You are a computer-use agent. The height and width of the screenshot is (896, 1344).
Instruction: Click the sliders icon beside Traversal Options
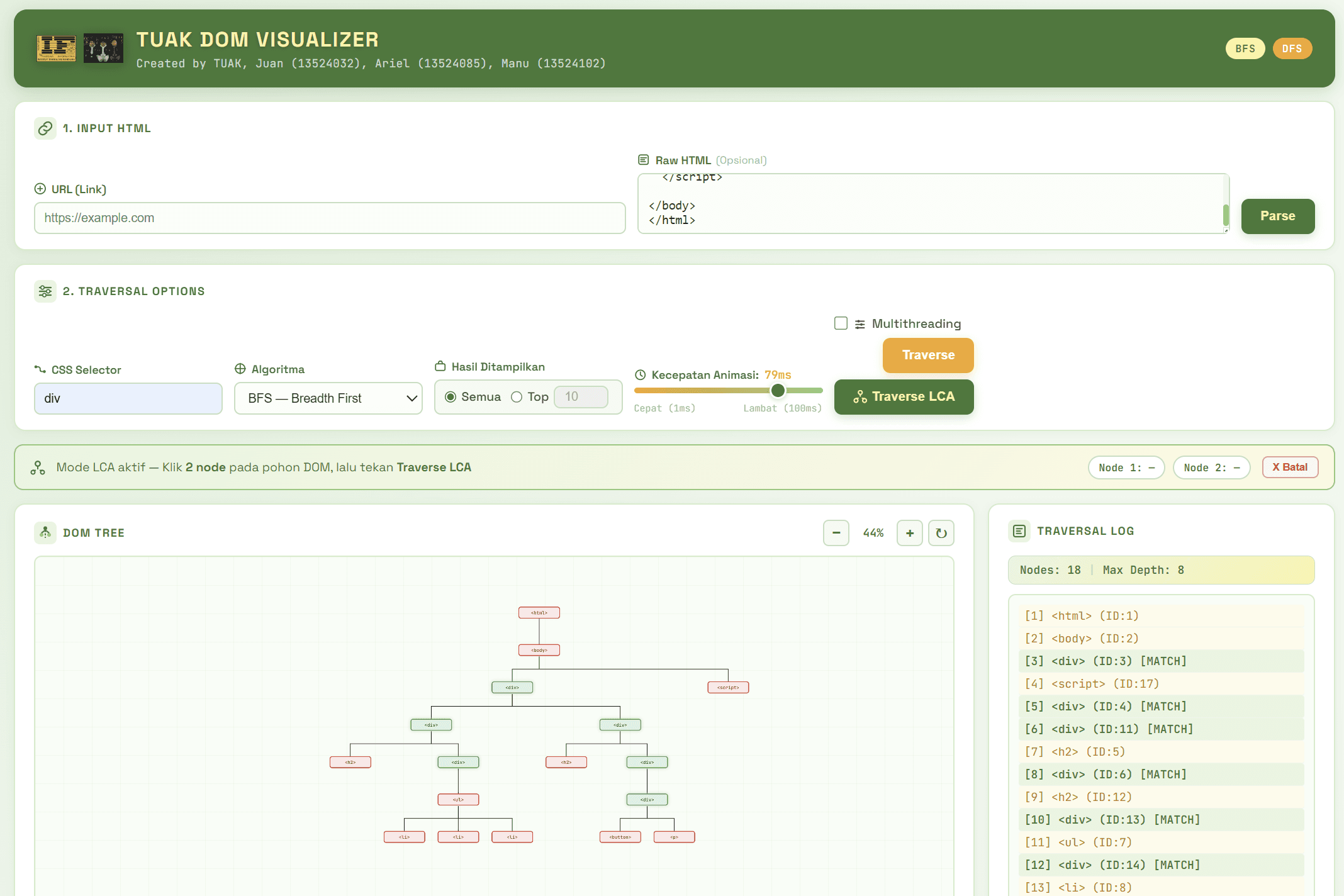45,291
